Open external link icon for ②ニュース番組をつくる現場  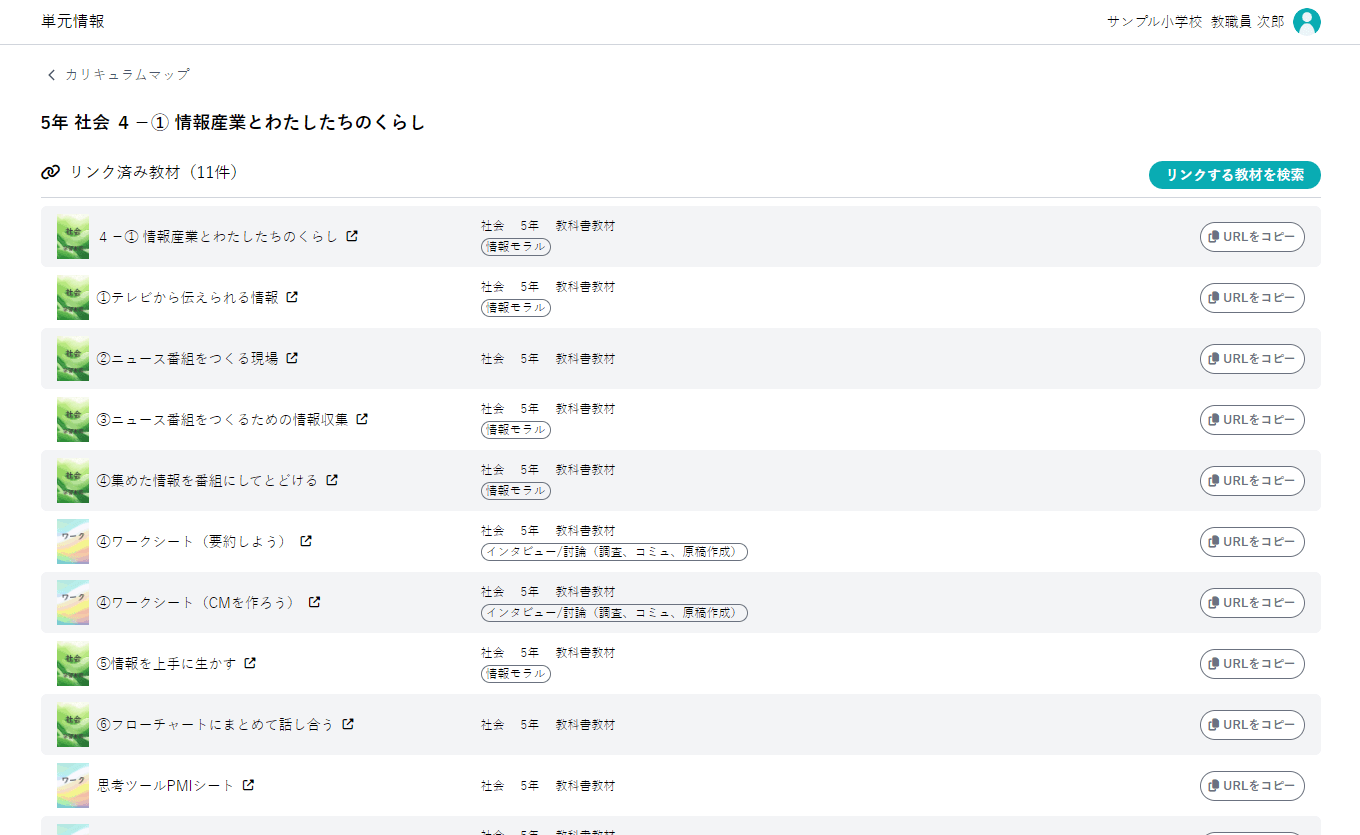coord(292,358)
